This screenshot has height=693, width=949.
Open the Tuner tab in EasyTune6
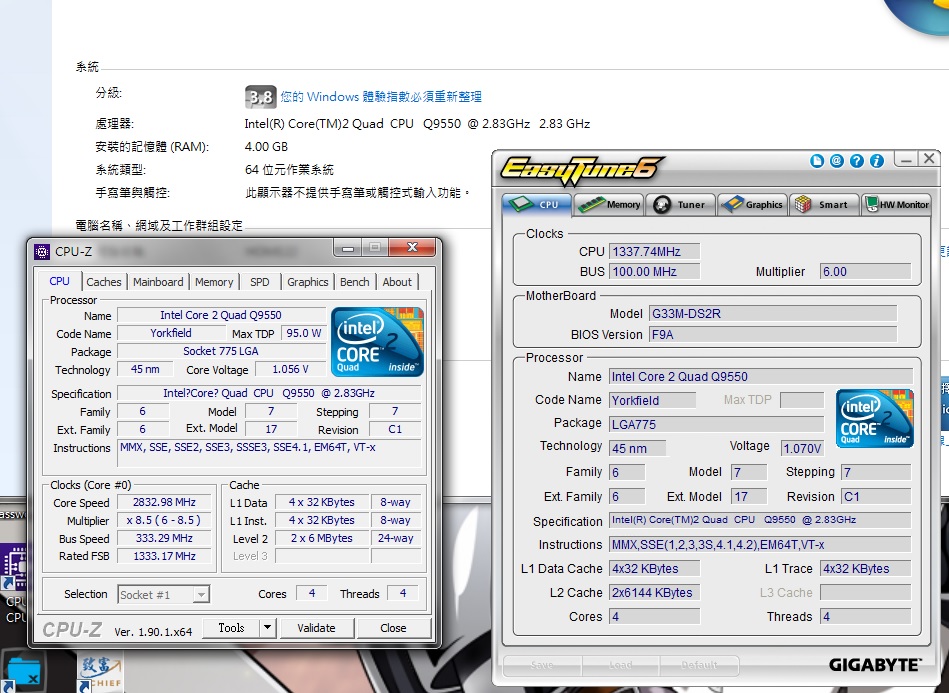click(x=681, y=205)
